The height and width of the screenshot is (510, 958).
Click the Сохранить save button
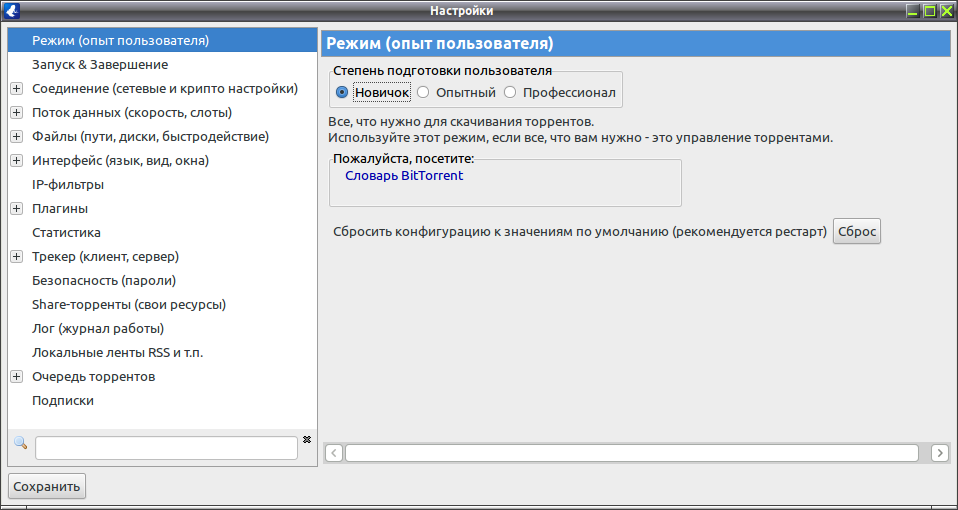(47, 487)
